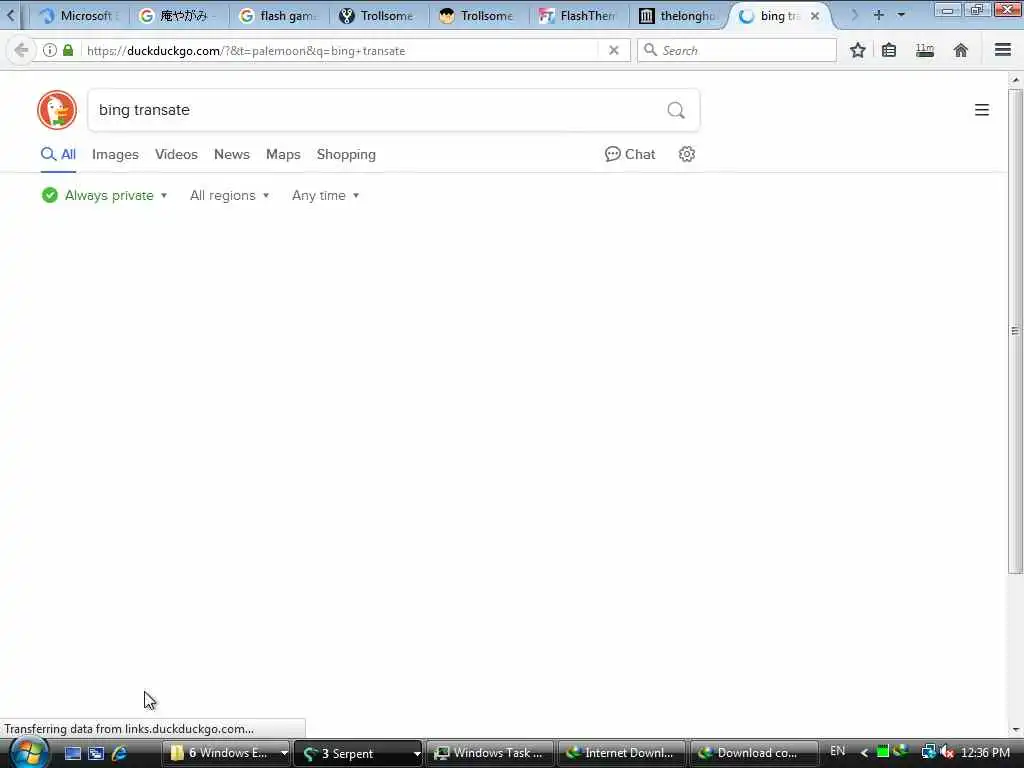Expand the All regions dropdown

click(229, 195)
